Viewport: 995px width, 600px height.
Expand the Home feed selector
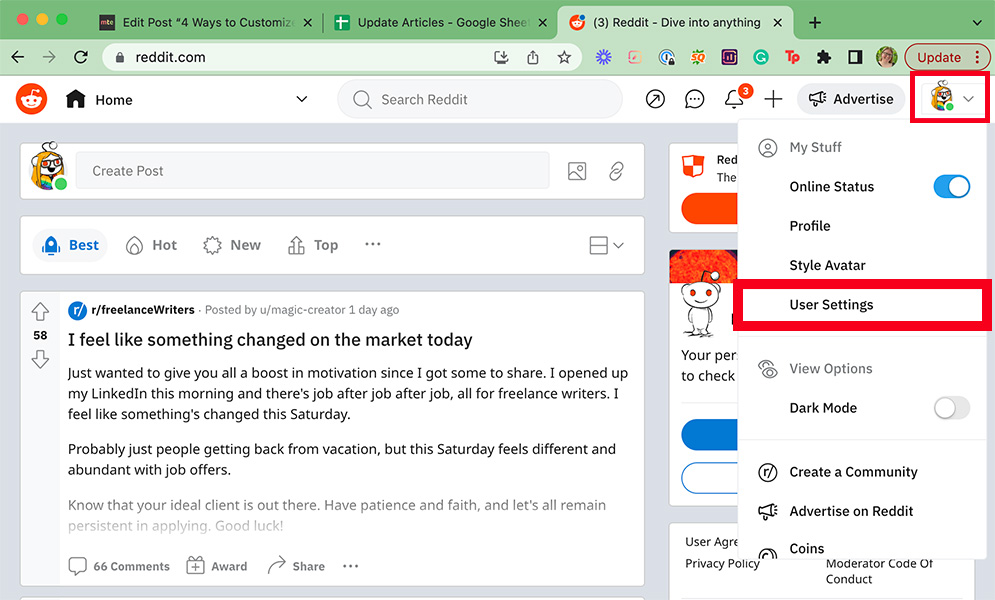(302, 99)
